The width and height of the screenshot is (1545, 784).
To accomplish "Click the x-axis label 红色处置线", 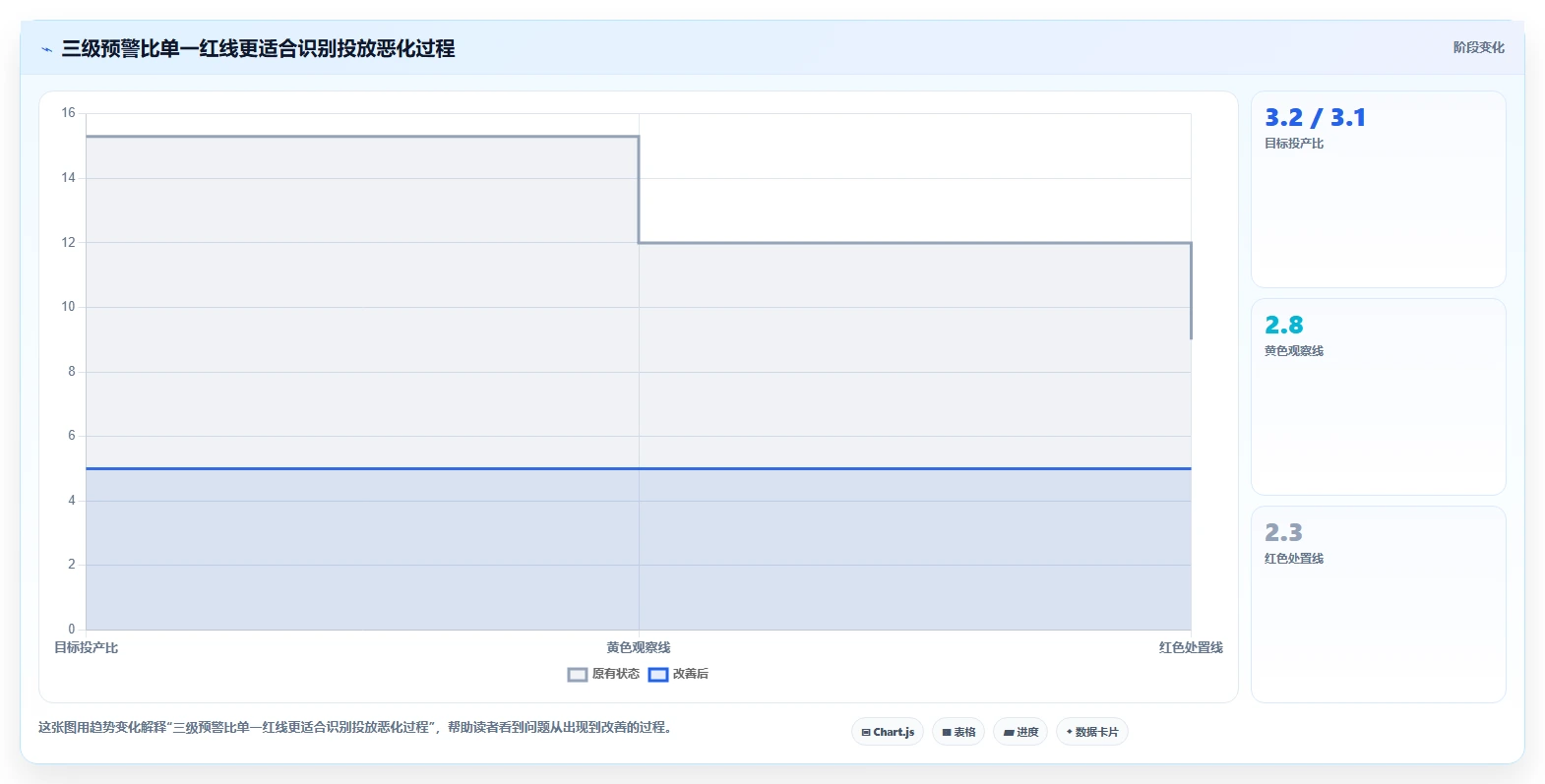I will pos(1191,647).
